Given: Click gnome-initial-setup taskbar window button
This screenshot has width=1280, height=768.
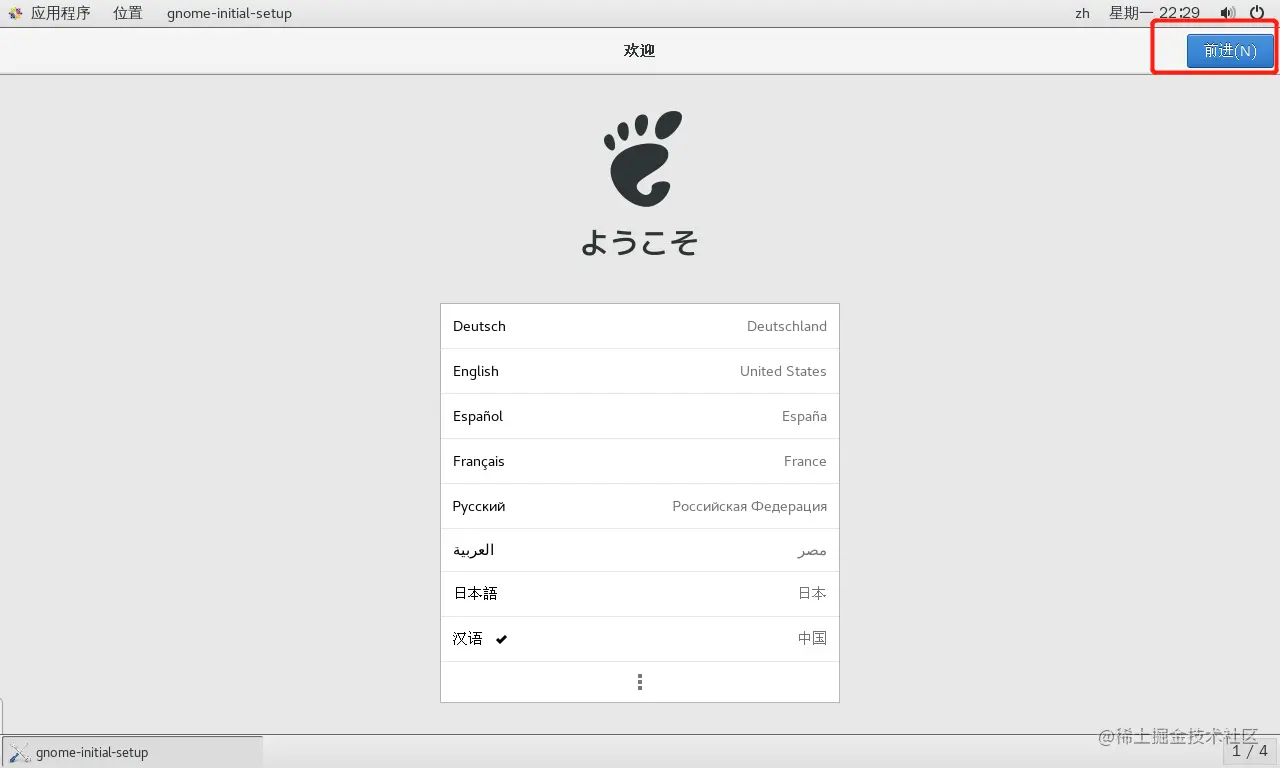Looking at the screenshot, I should [133, 752].
